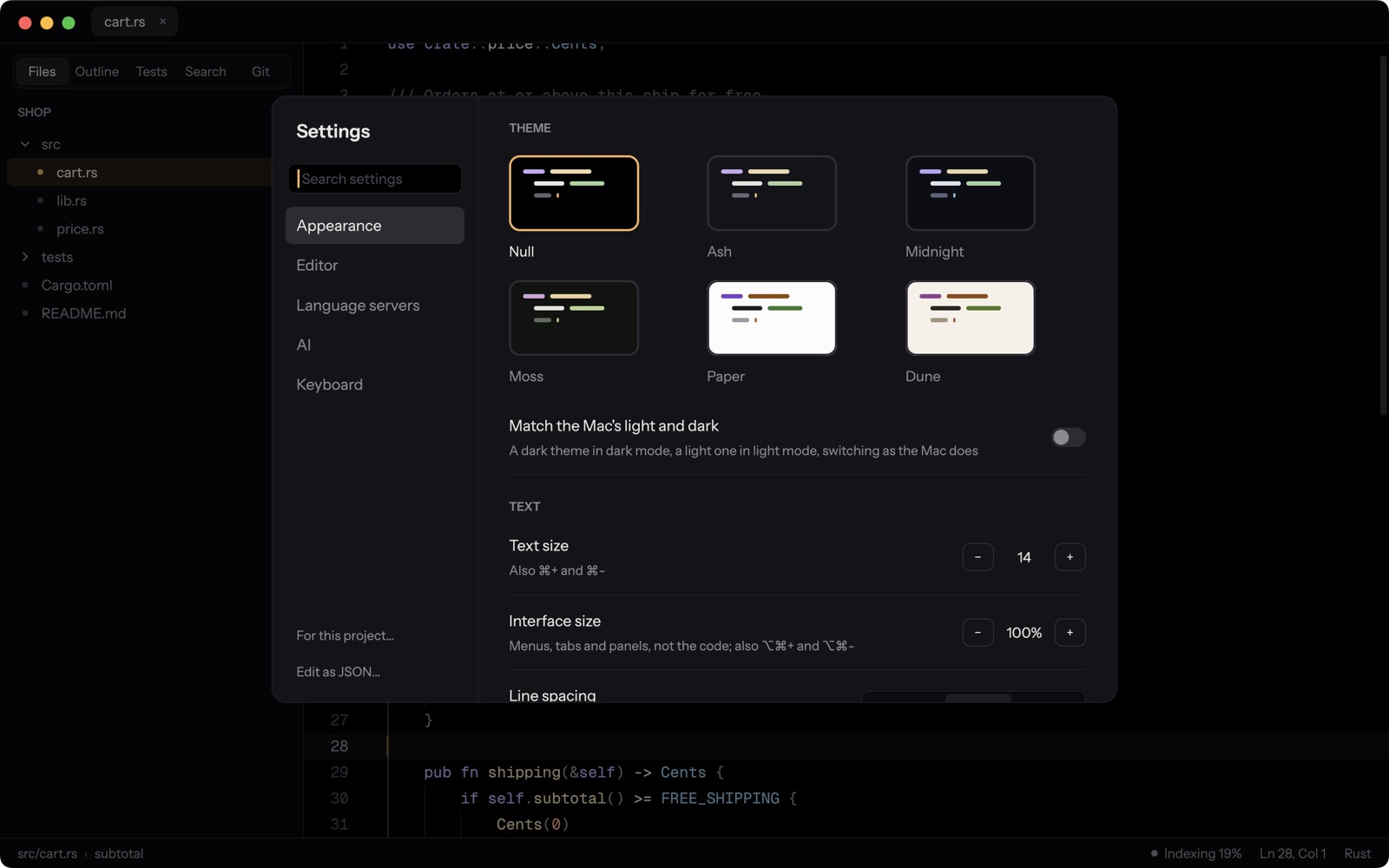This screenshot has height=868, width=1389.
Task: Click FREE_SHIPPING in the code
Action: point(720,799)
